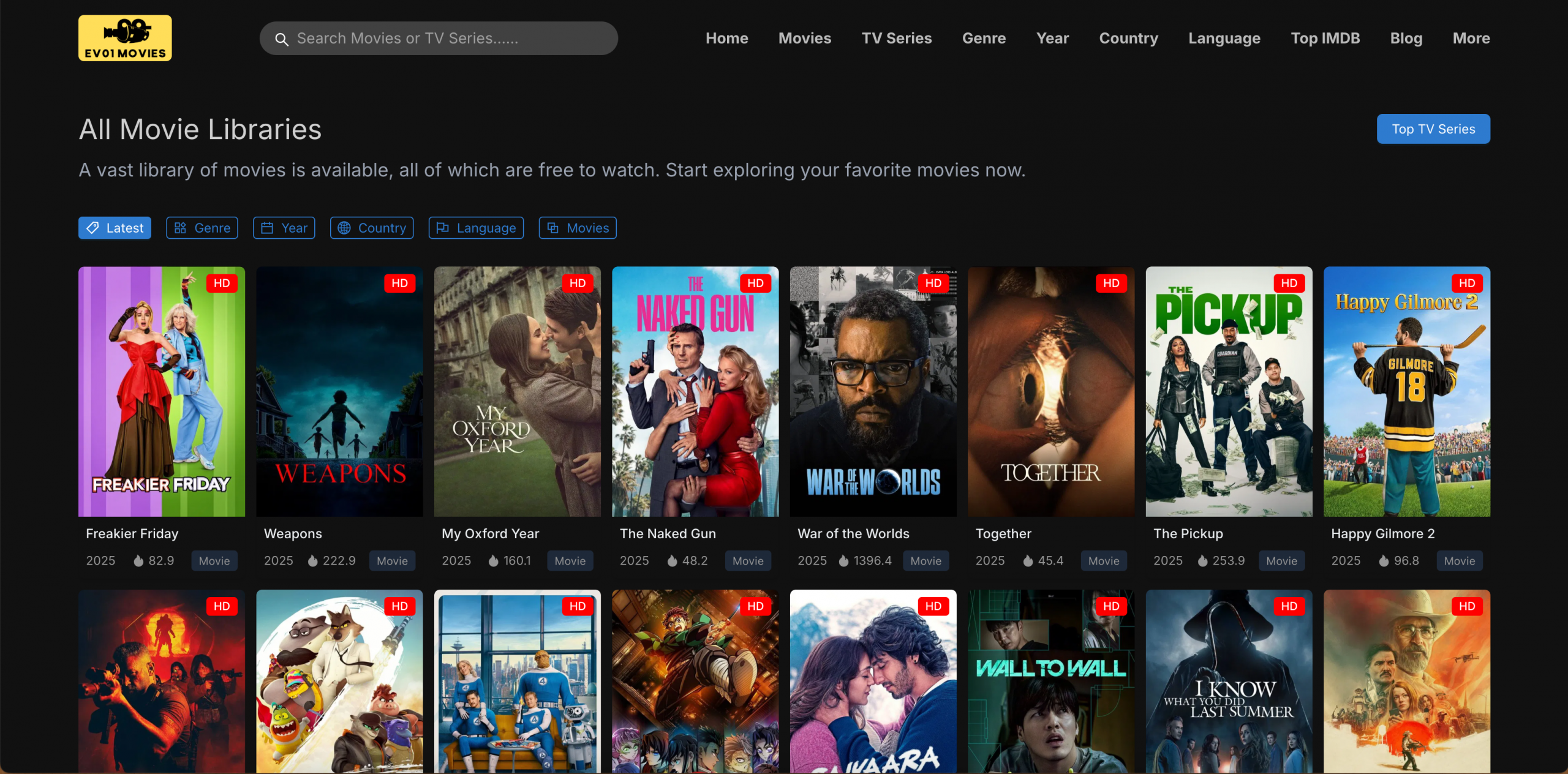Click flame icon beside 1396.4 rating
The height and width of the screenshot is (774, 1568).
[844, 561]
